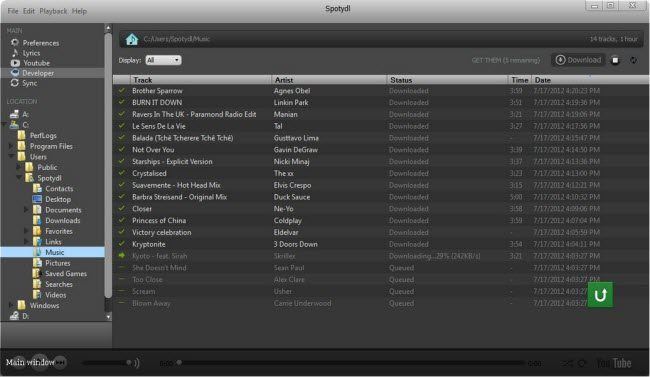Click the "Gavin DeGraw" artist cell
The image size is (650, 377).
pyautogui.click(x=296, y=150)
